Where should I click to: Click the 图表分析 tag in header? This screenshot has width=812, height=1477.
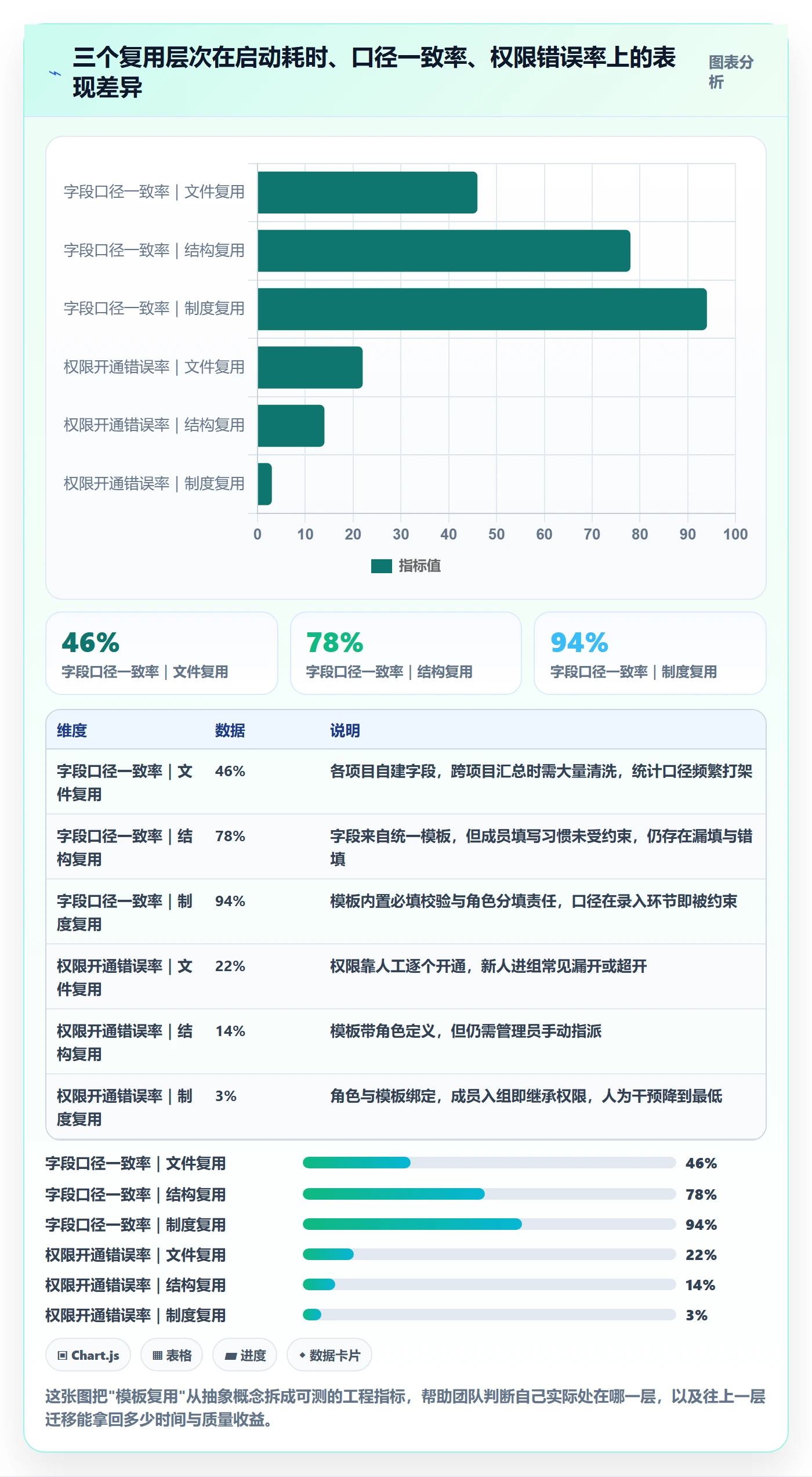coord(731,72)
